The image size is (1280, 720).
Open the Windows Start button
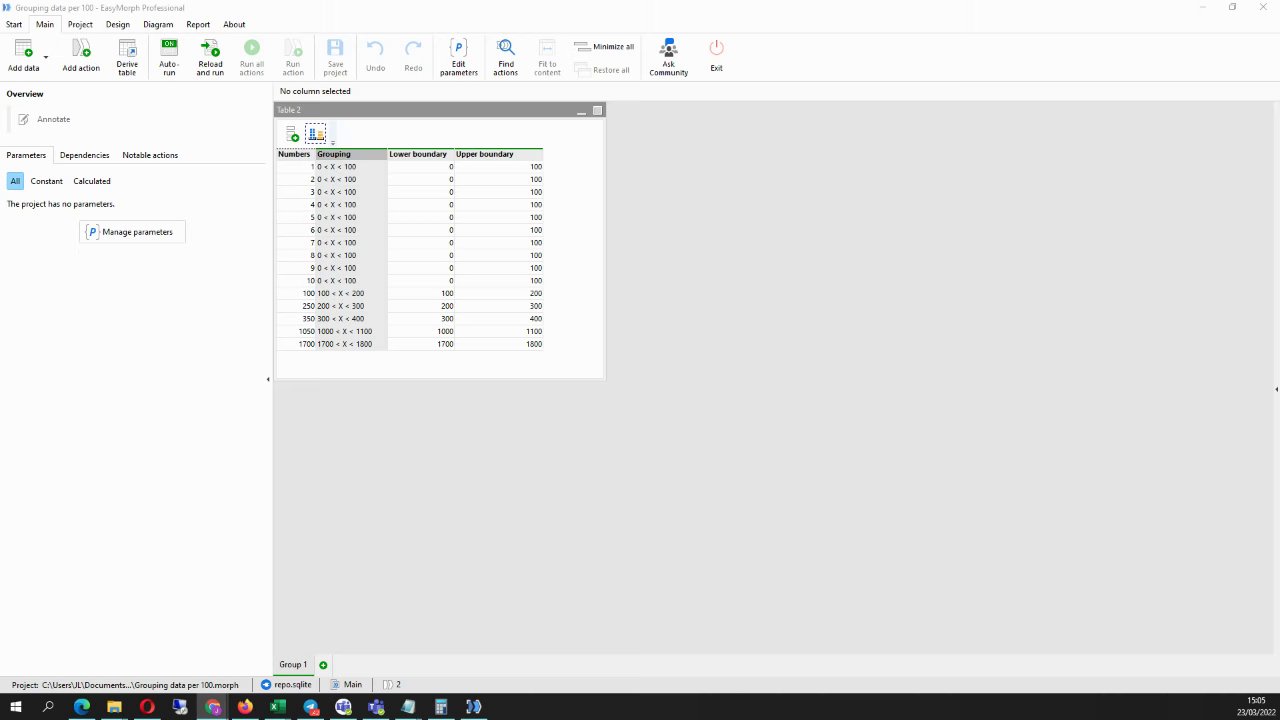pos(16,707)
